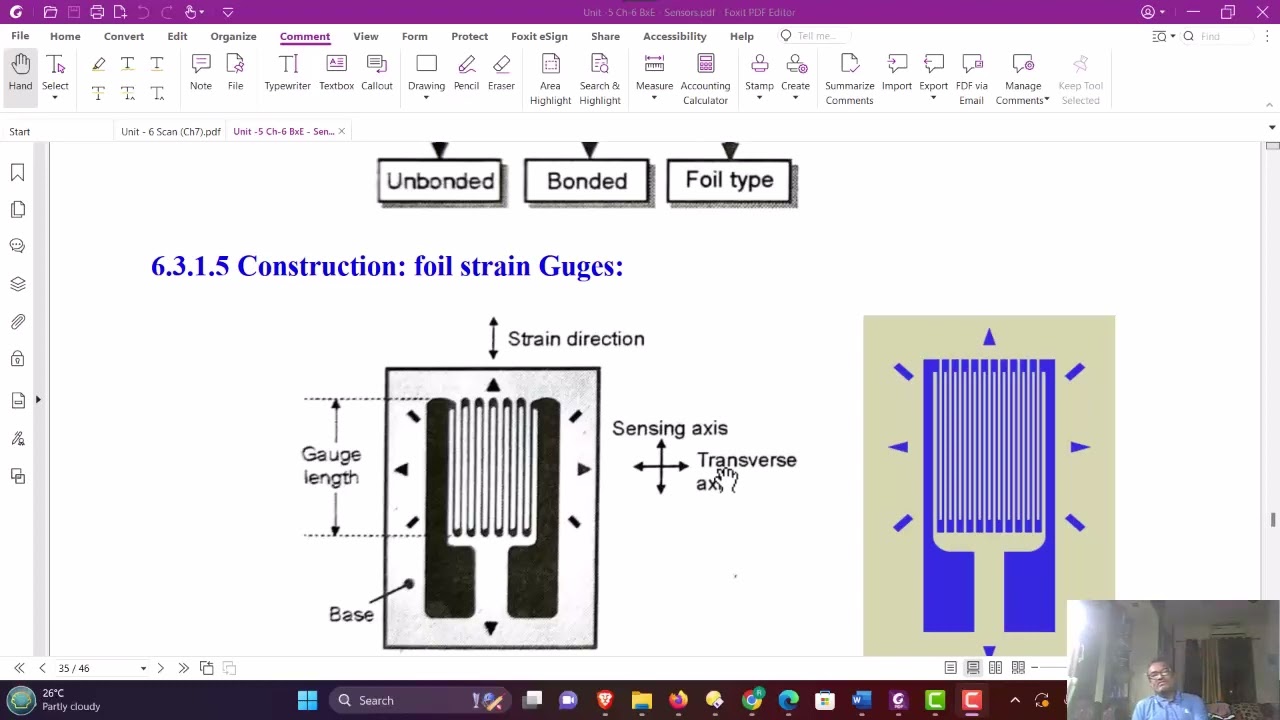The width and height of the screenshot is (1280, 720).
Task: Open the Bookmarks panel in sidebar
Action: pos(17,173)
